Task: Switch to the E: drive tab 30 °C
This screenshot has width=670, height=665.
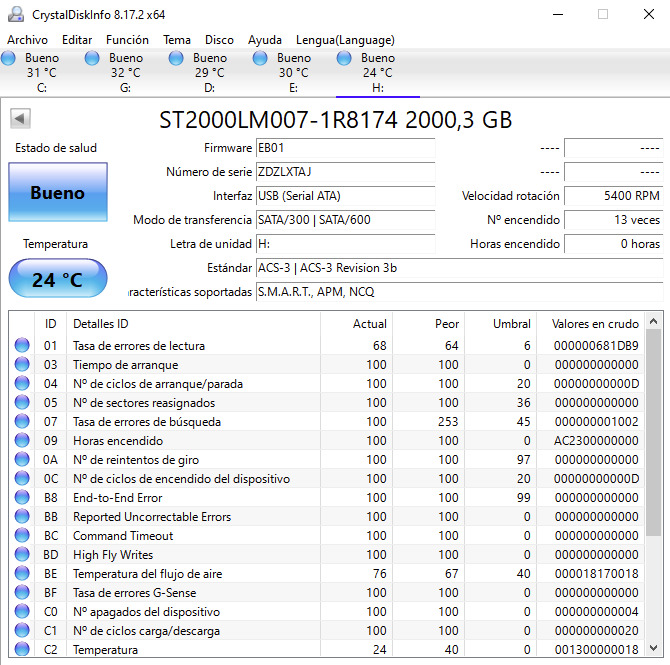Action: (293, 73)
